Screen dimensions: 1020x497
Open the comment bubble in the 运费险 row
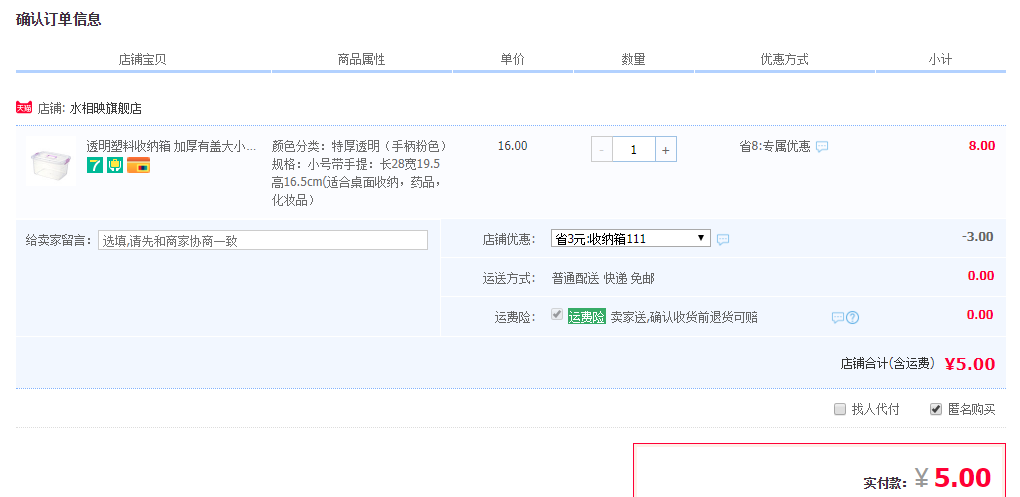pos(838,317)
